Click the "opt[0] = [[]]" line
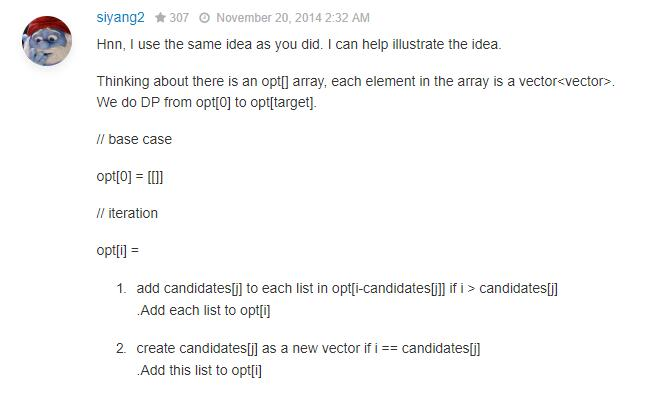 (x=130, y=176)
